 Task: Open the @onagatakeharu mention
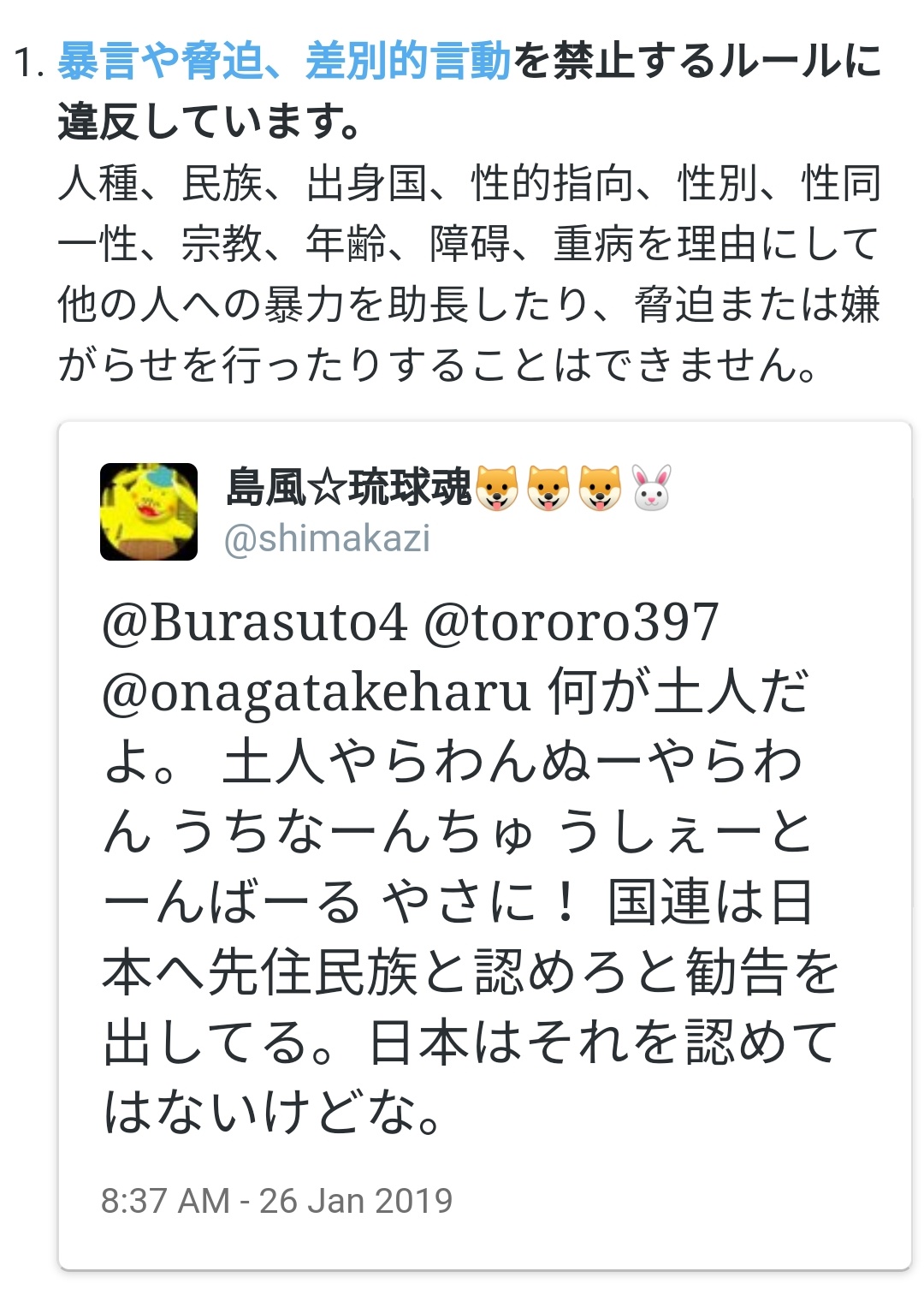tap(317, 692)
